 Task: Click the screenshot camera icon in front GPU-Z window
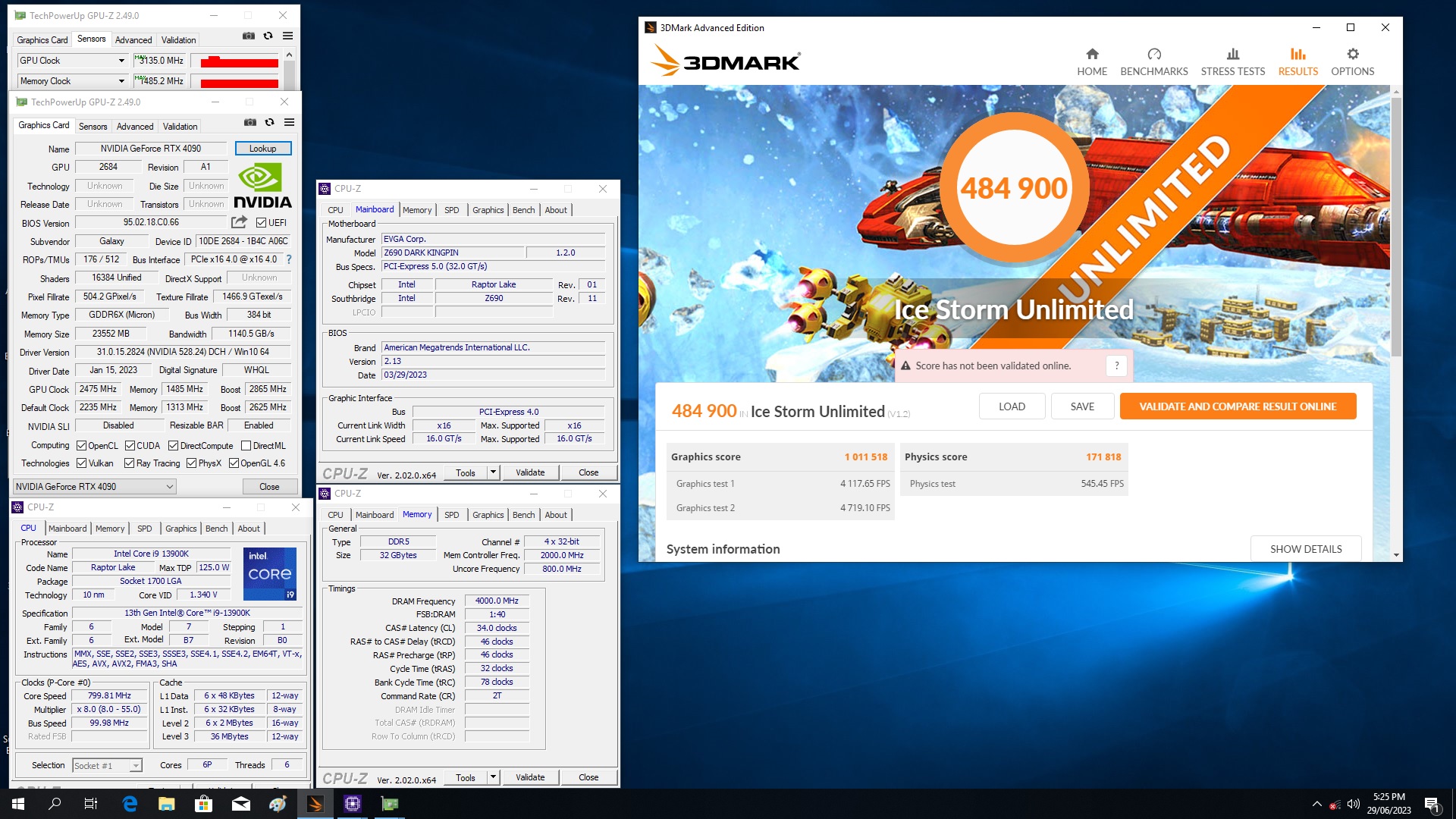click(x=250, y=122)
